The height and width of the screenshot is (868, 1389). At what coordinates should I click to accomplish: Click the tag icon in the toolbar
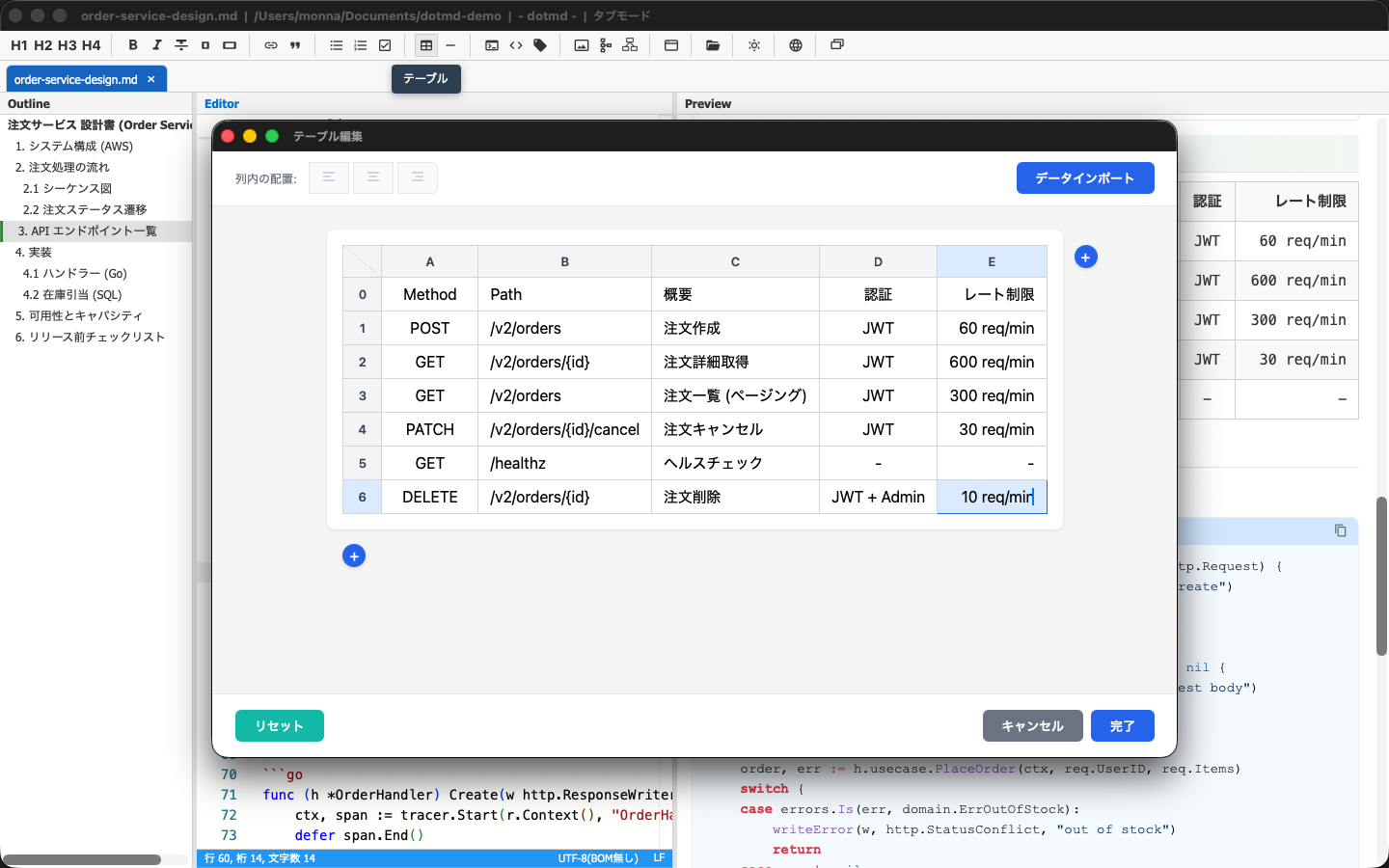(540, 45)
